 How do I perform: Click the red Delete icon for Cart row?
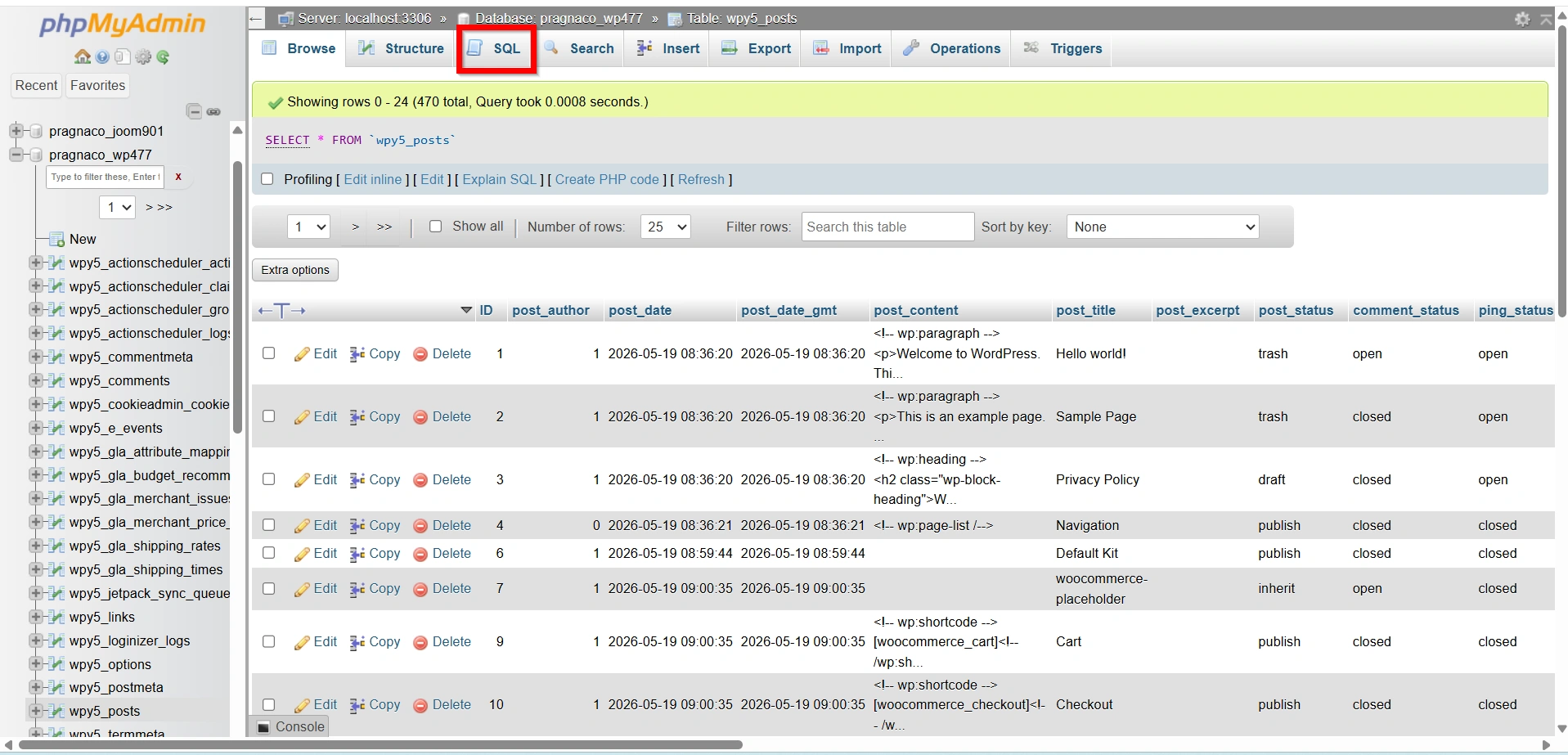420,642
